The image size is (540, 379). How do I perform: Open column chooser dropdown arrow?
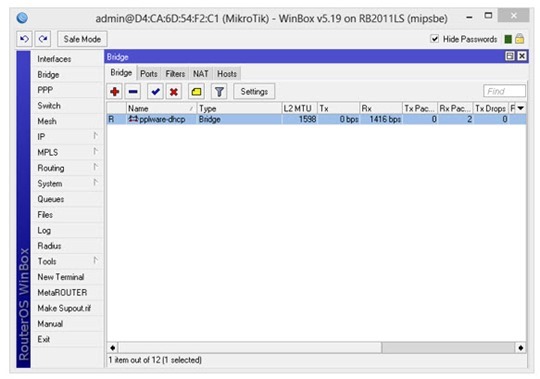pos(521,108)
